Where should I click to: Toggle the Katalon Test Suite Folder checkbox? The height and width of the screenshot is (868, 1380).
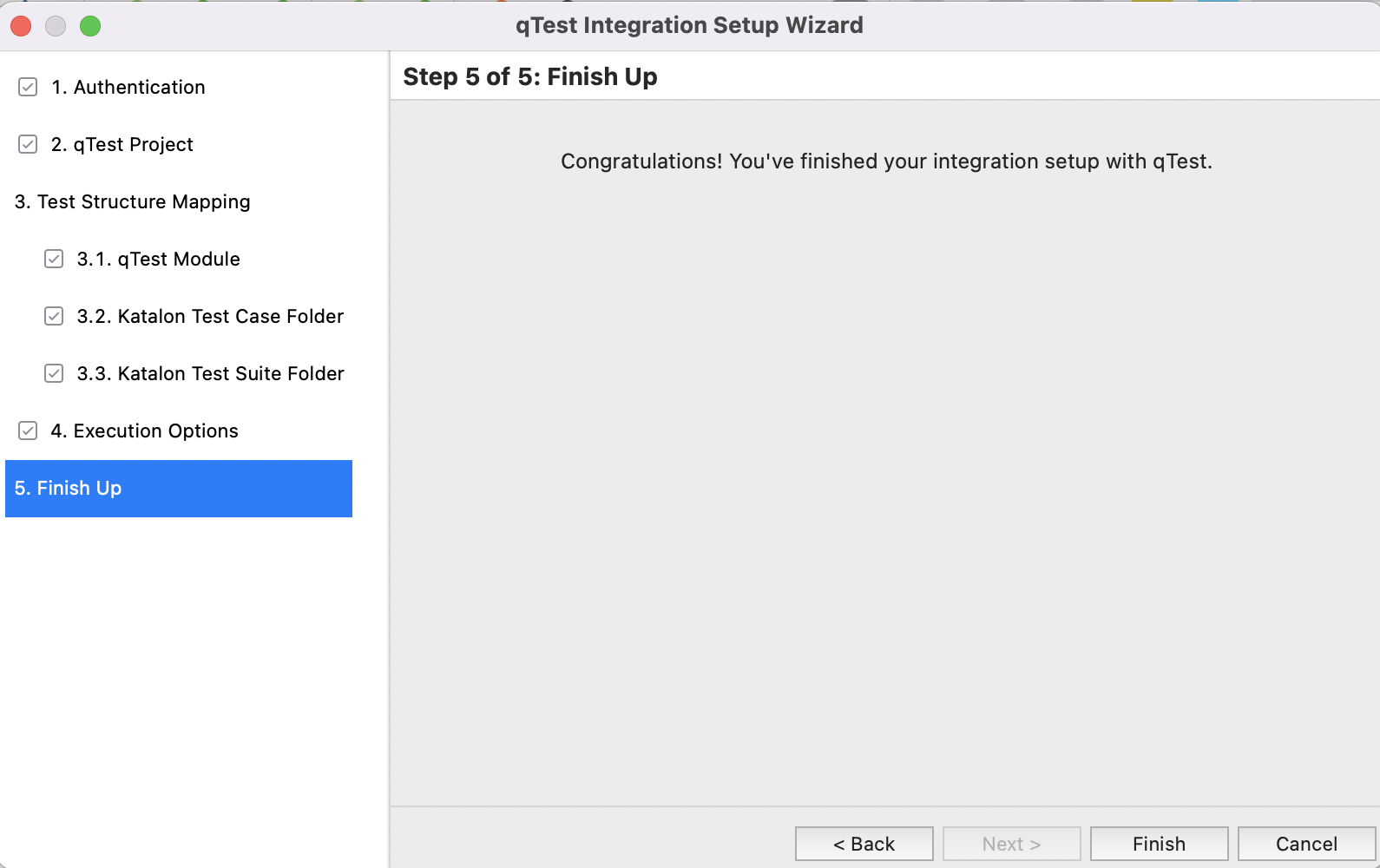pos(53,373)
